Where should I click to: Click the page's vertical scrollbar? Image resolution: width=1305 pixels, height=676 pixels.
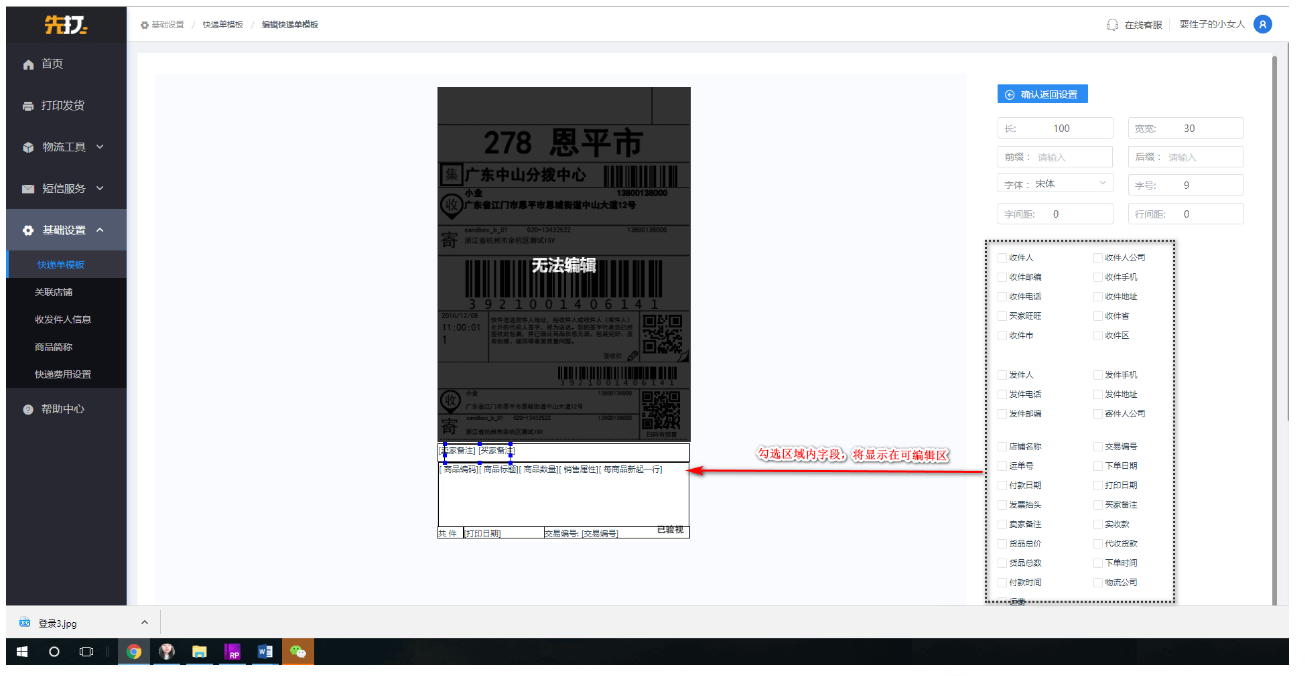pos(1274,330)
